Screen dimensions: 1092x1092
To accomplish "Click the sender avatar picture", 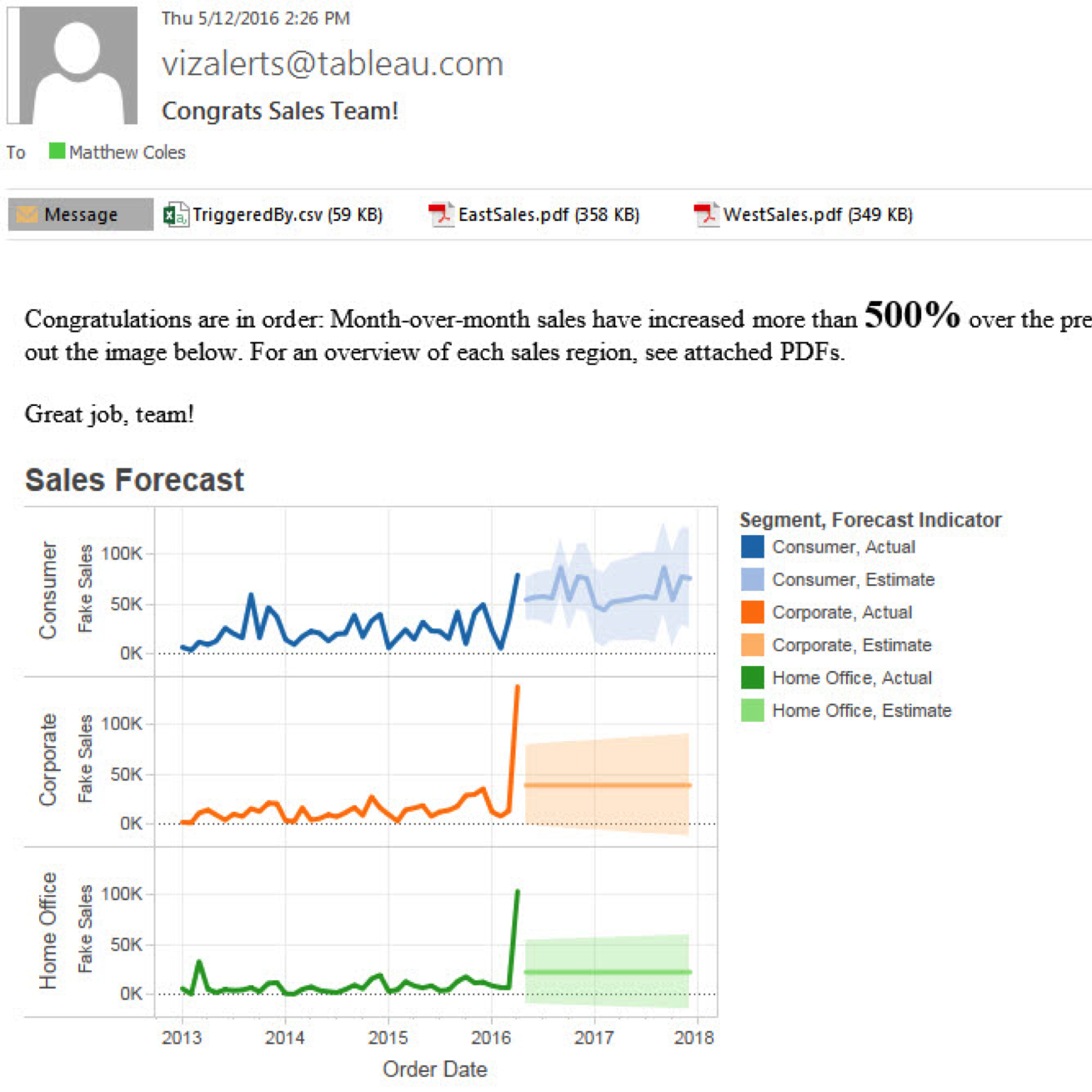I will pos(73,65).
